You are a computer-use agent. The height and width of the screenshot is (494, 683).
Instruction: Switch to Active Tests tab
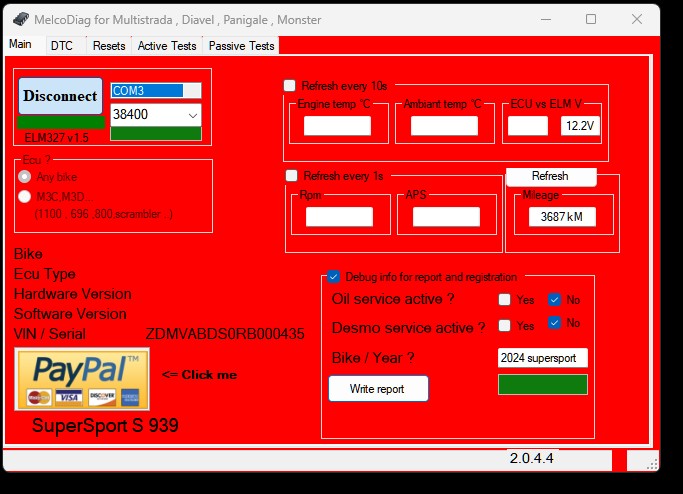(167, 46)
